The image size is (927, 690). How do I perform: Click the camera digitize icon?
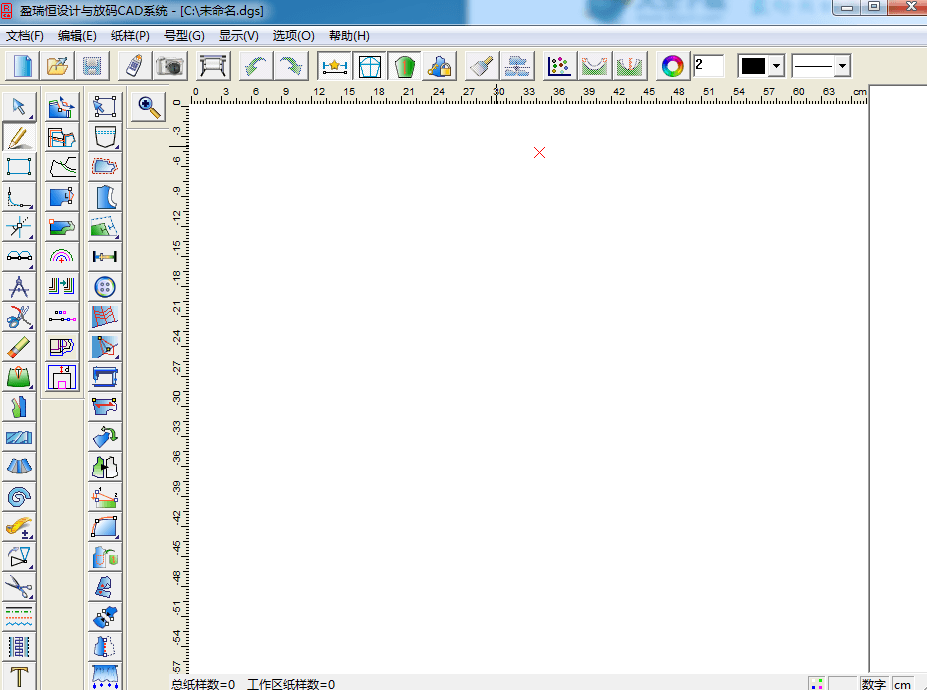click(170, 66)
